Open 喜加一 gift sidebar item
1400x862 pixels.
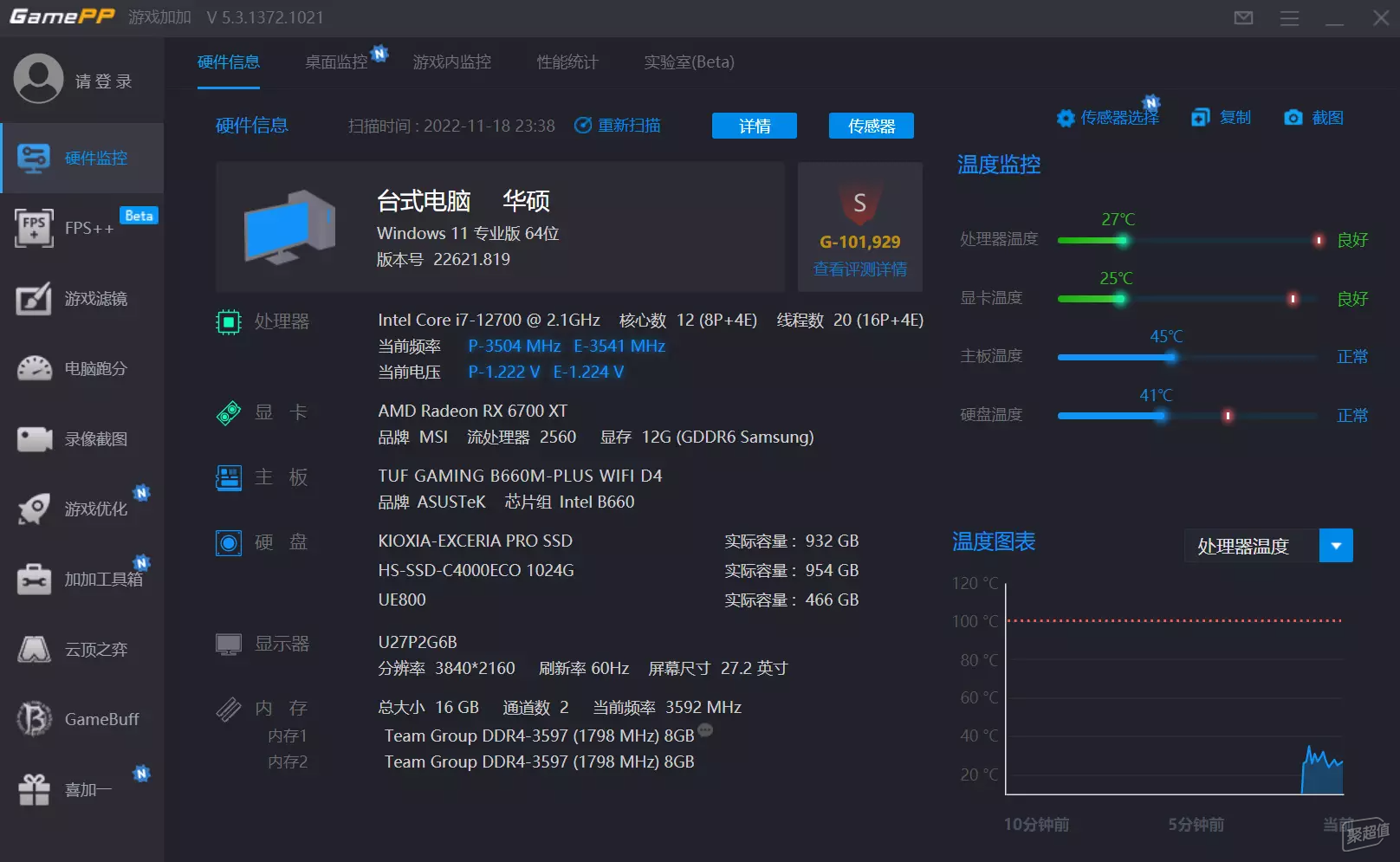point(82,789)
